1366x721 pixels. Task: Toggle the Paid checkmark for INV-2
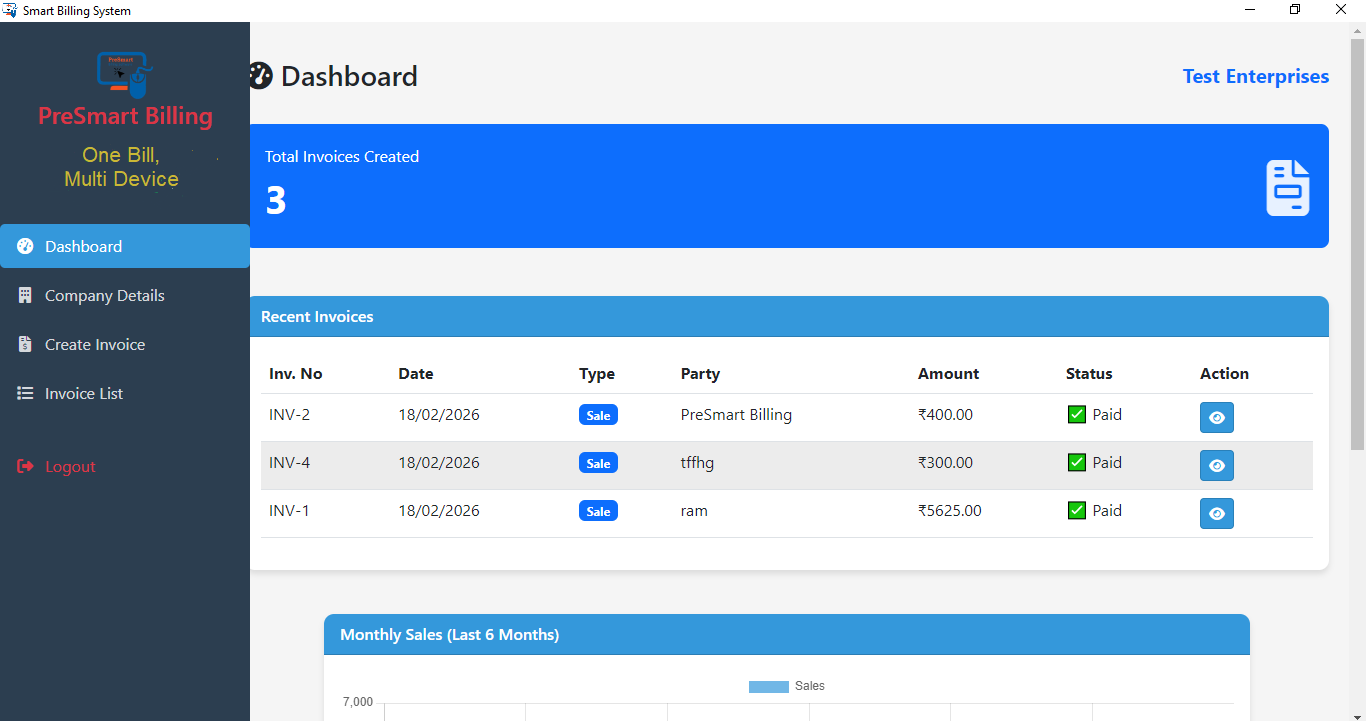tap(1076, 413)
